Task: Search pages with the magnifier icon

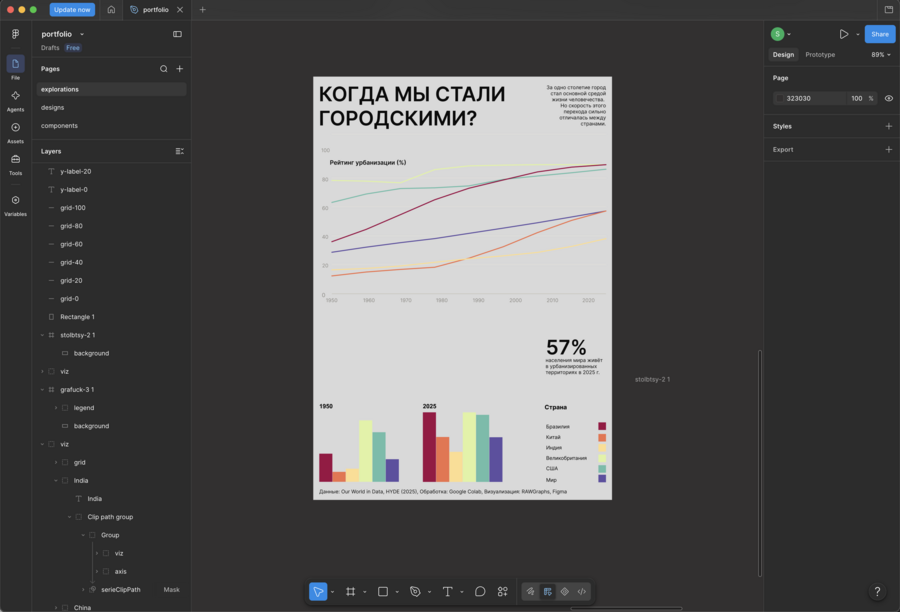Action: tap(164, 69)
